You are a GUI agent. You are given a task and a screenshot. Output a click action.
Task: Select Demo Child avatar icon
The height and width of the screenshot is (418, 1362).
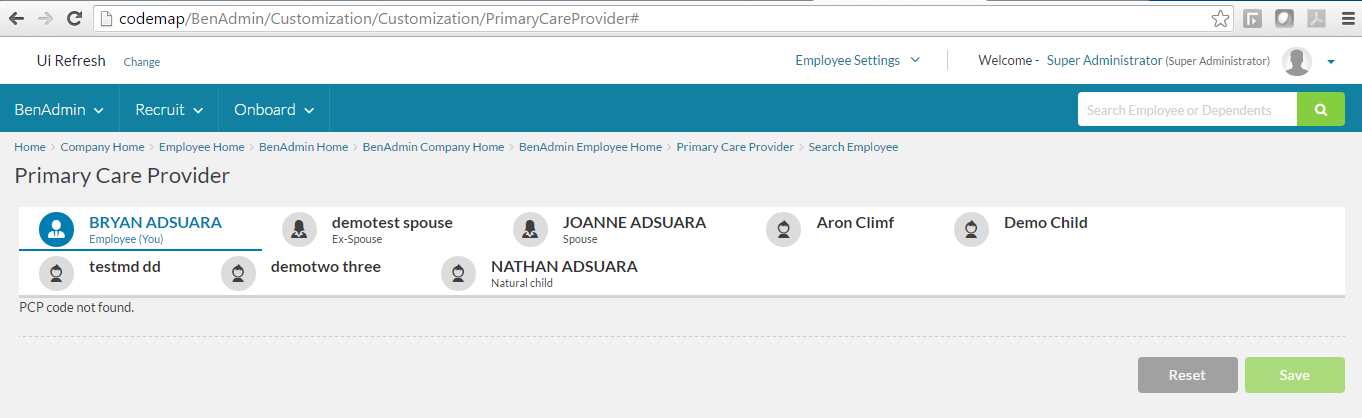pyautogui.click(x=972, y=230)
